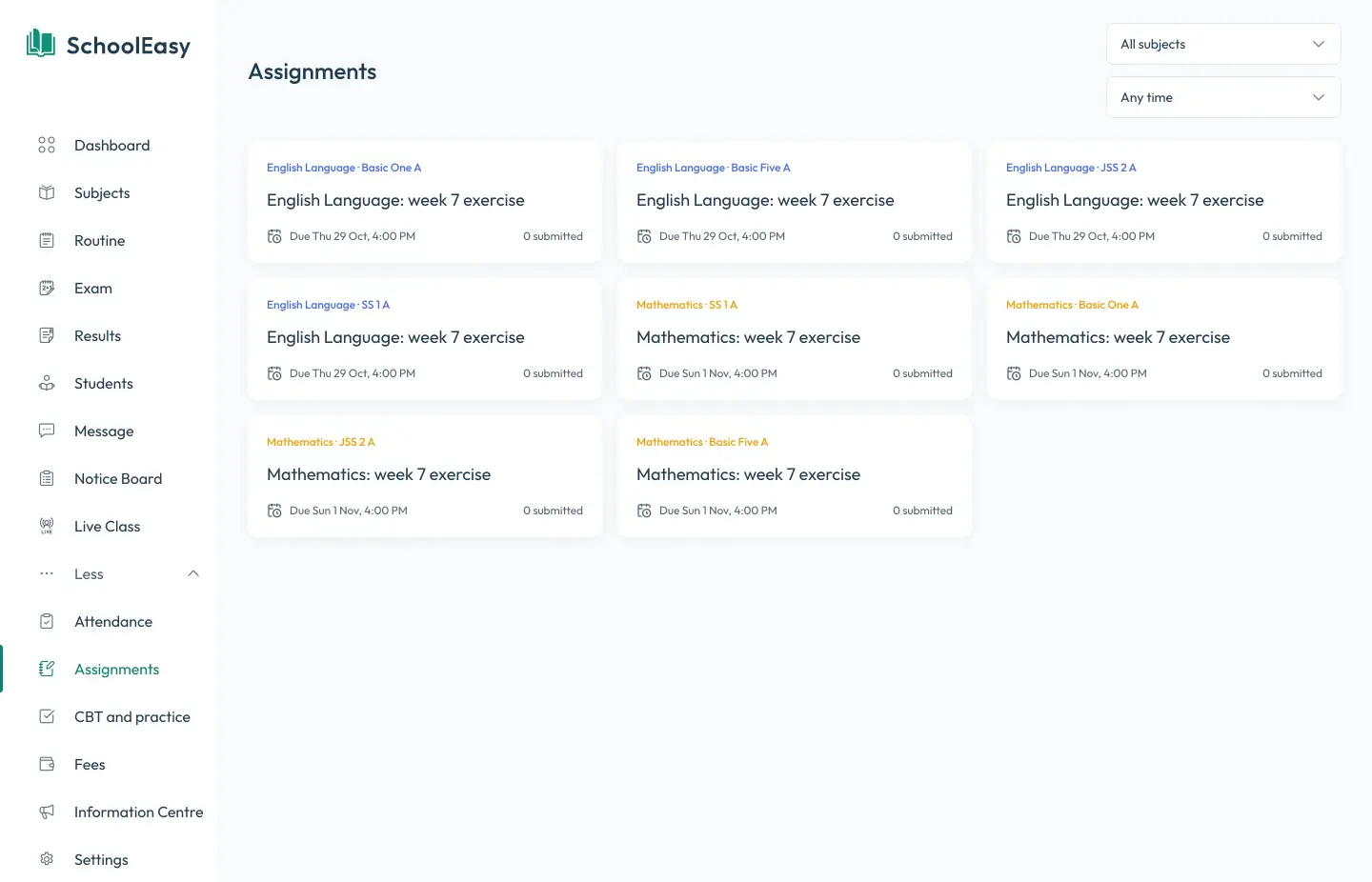The image size is (1372, 882).
Task: Click the three-dots icon beside Less
Action: click(47, 573)
